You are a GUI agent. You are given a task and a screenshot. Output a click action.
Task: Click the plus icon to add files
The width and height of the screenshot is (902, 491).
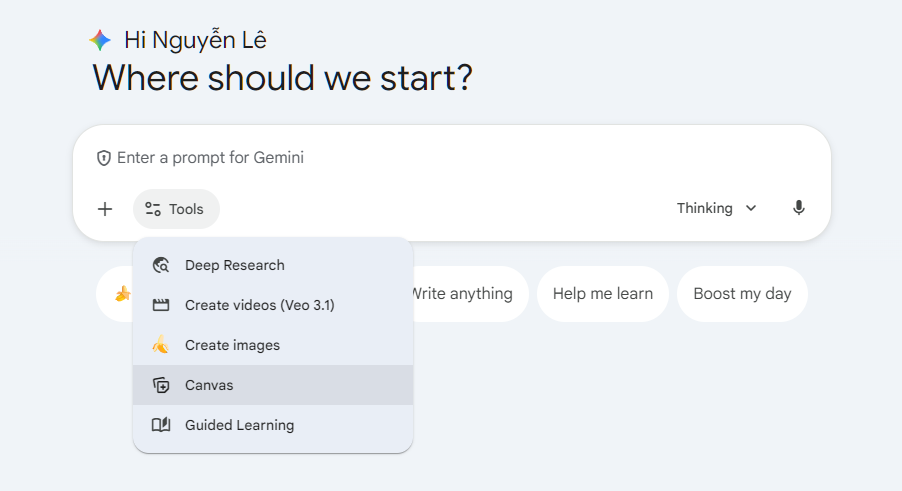pos(105,209)
